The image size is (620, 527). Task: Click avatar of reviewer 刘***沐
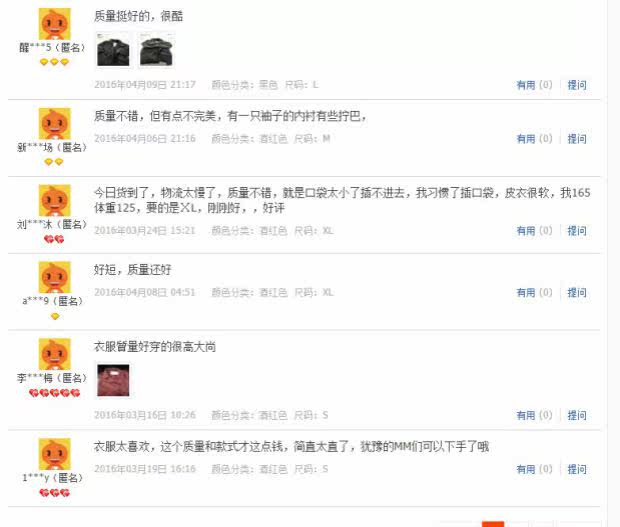click(x=55, y=200)
